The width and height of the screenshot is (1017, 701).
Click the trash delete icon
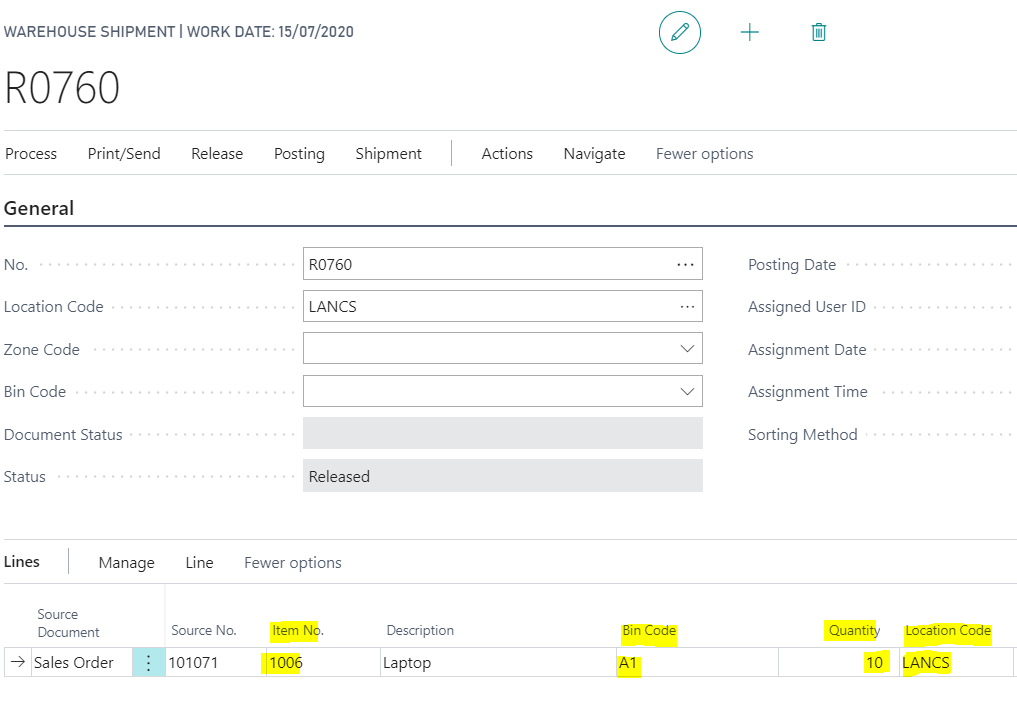818,32
